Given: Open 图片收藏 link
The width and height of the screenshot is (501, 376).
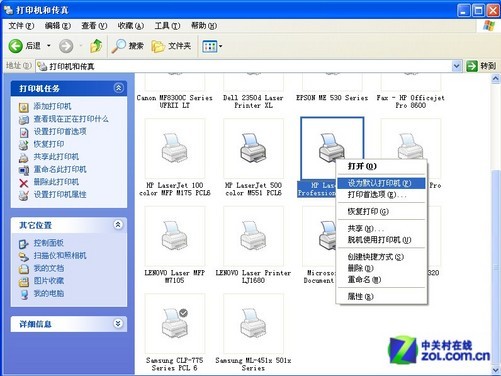Looking at the screenshot, I should click(x=49, y=281).
